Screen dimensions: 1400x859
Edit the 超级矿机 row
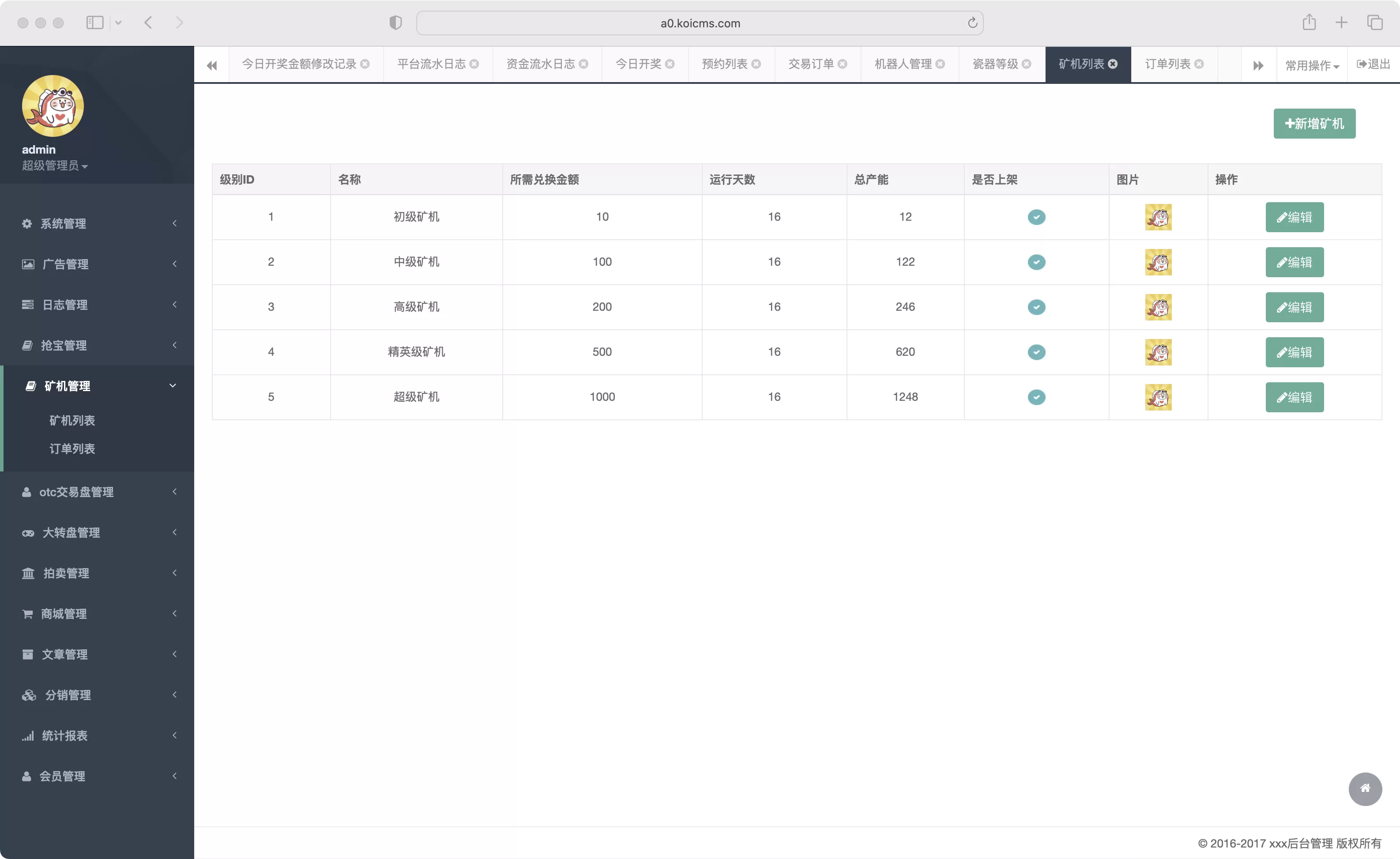click(1295, 397)
